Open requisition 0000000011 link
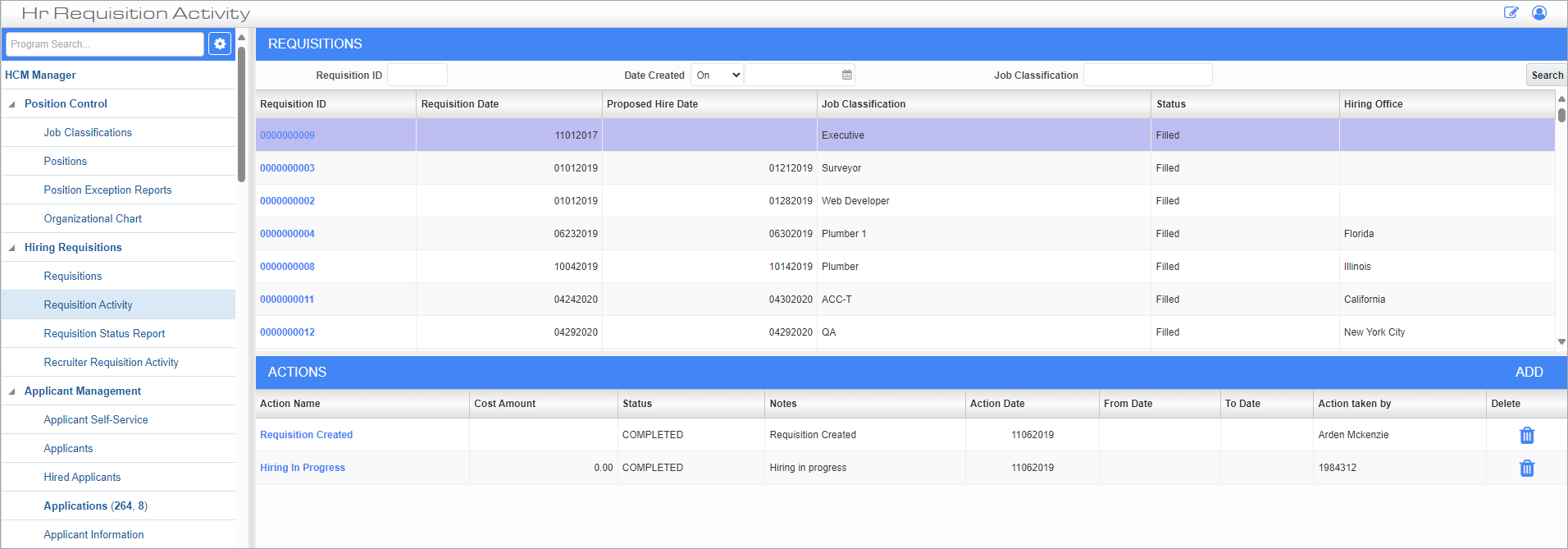 pyautogui.click(x=287, y=300)
